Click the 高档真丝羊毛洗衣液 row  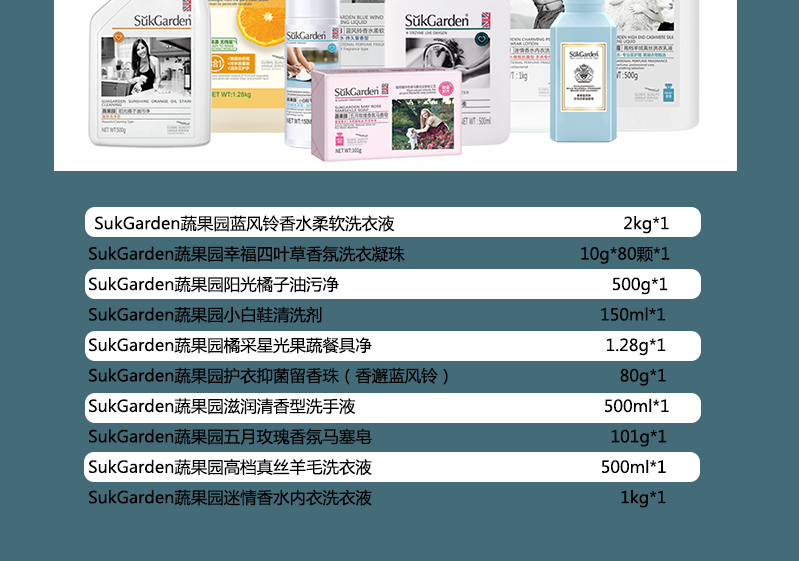click(392, 467)
